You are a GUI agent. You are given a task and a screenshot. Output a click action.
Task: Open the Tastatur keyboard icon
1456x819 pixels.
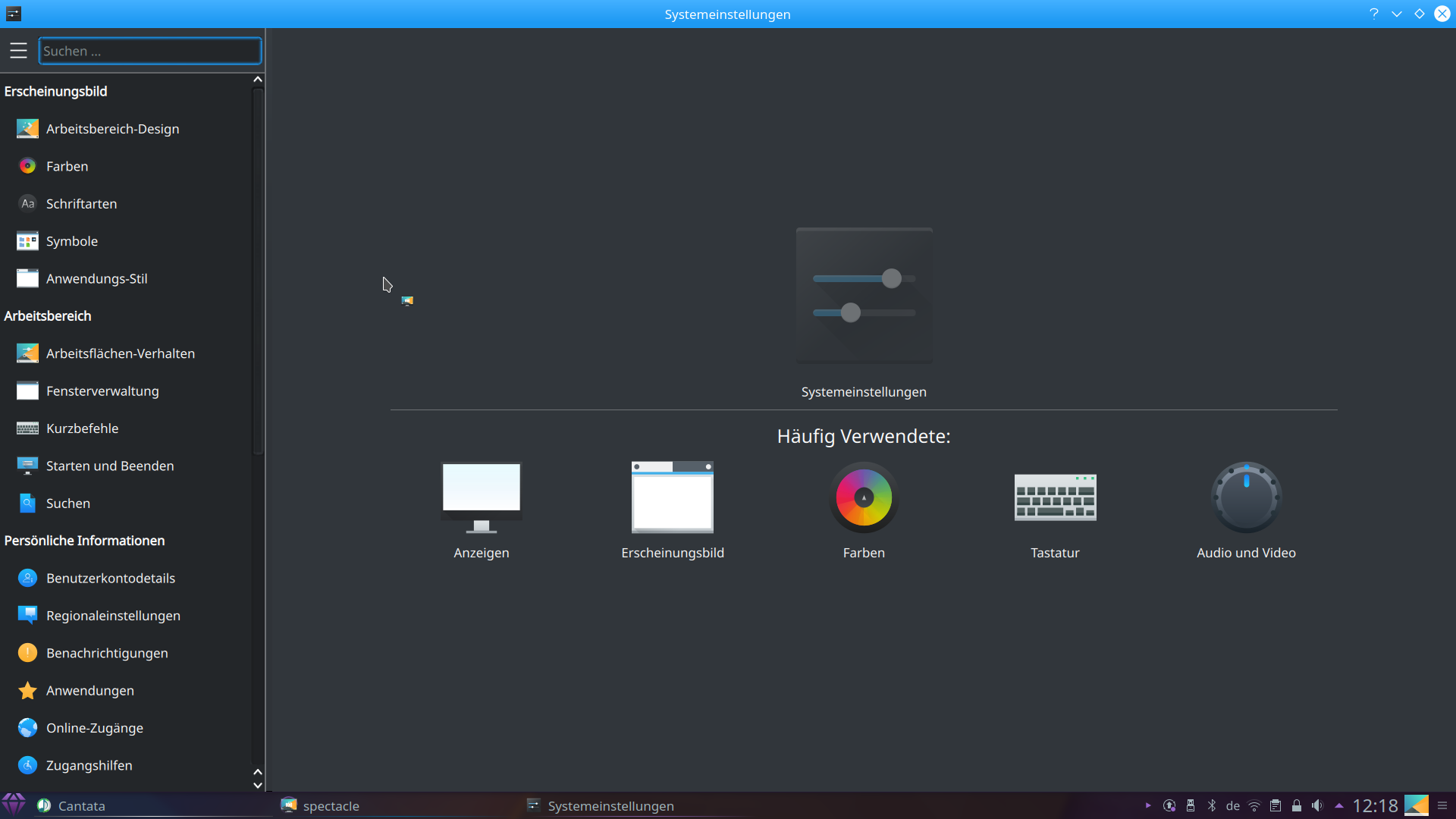pyautogui.click(x=1054, y=510)
